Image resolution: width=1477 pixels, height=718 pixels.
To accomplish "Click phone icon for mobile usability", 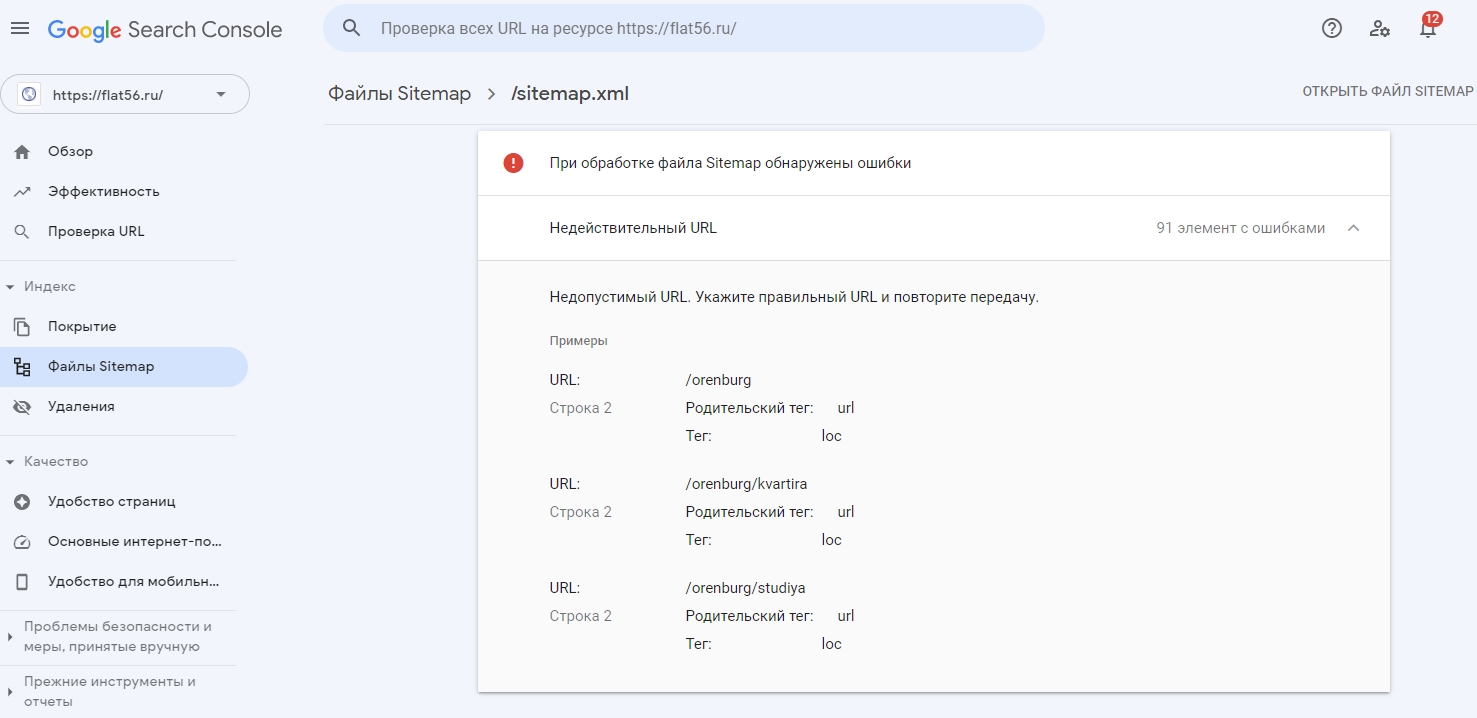I will (x=22, y=582).
